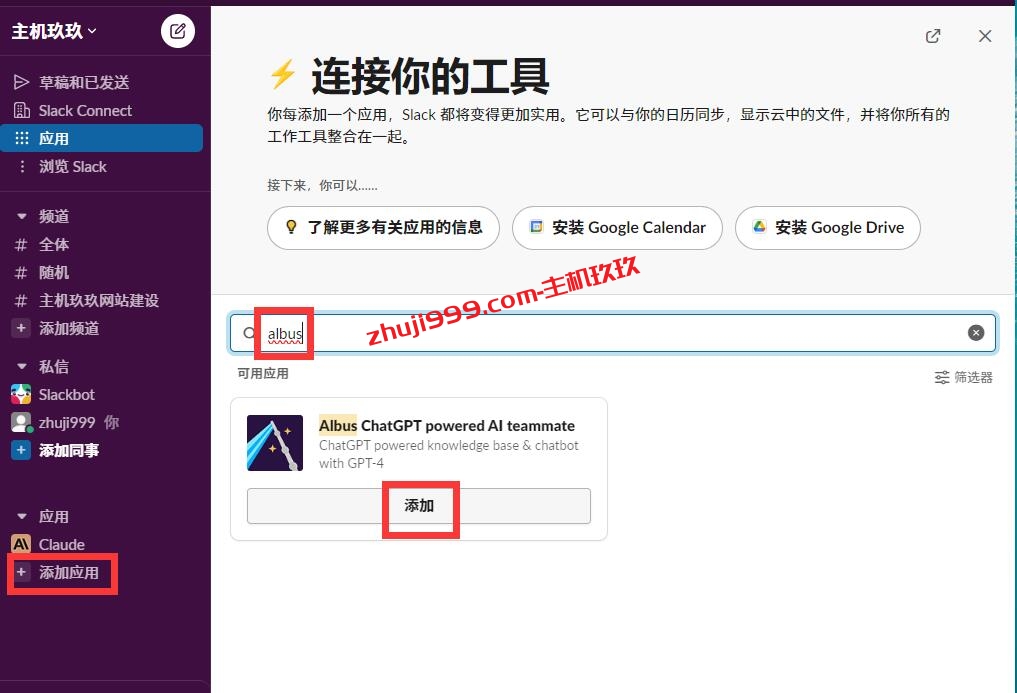The width and height of the screenshot is (1017, 693).
Task: Clear the albus search text
Action: click(x=976, y=333)
